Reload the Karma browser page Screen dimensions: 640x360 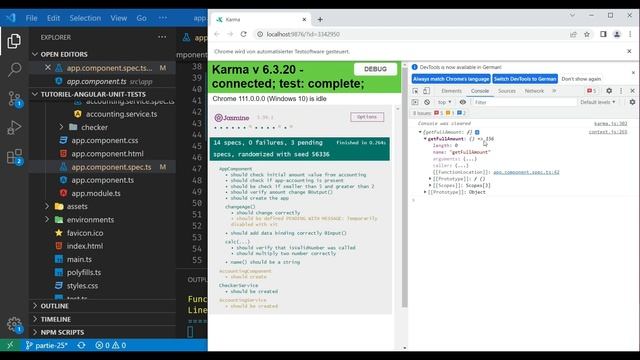(244, 34)
